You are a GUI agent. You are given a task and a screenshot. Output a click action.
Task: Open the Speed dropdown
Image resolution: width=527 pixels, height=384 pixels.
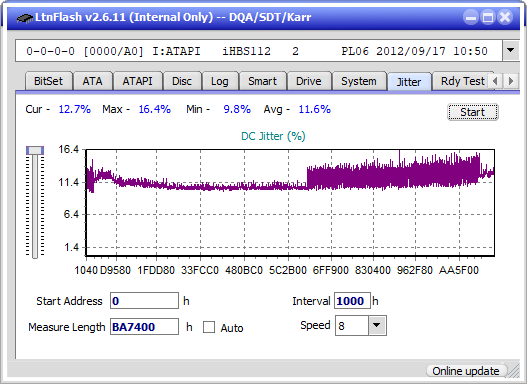377,326
